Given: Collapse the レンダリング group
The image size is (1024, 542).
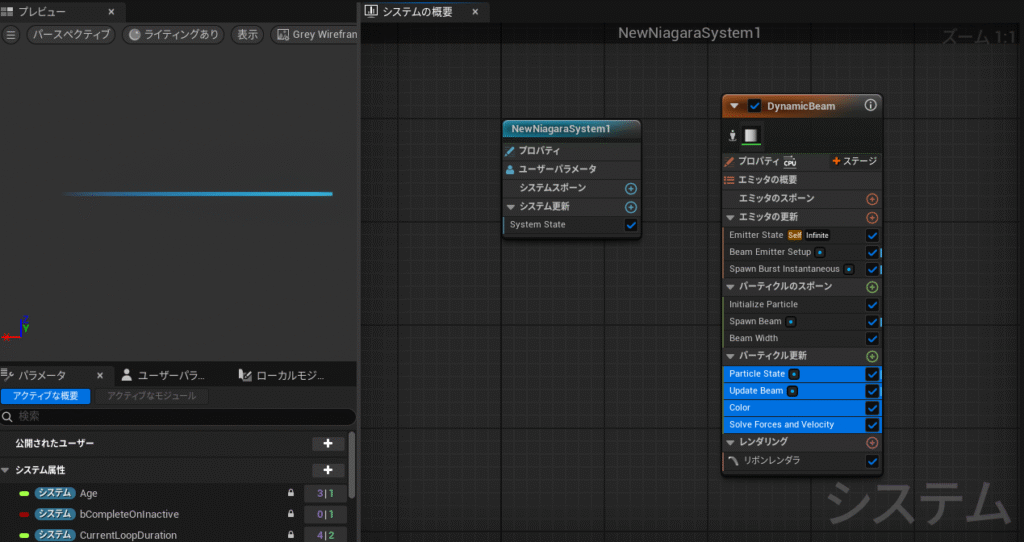Looking at the screenshot, I should click(730, 443).
